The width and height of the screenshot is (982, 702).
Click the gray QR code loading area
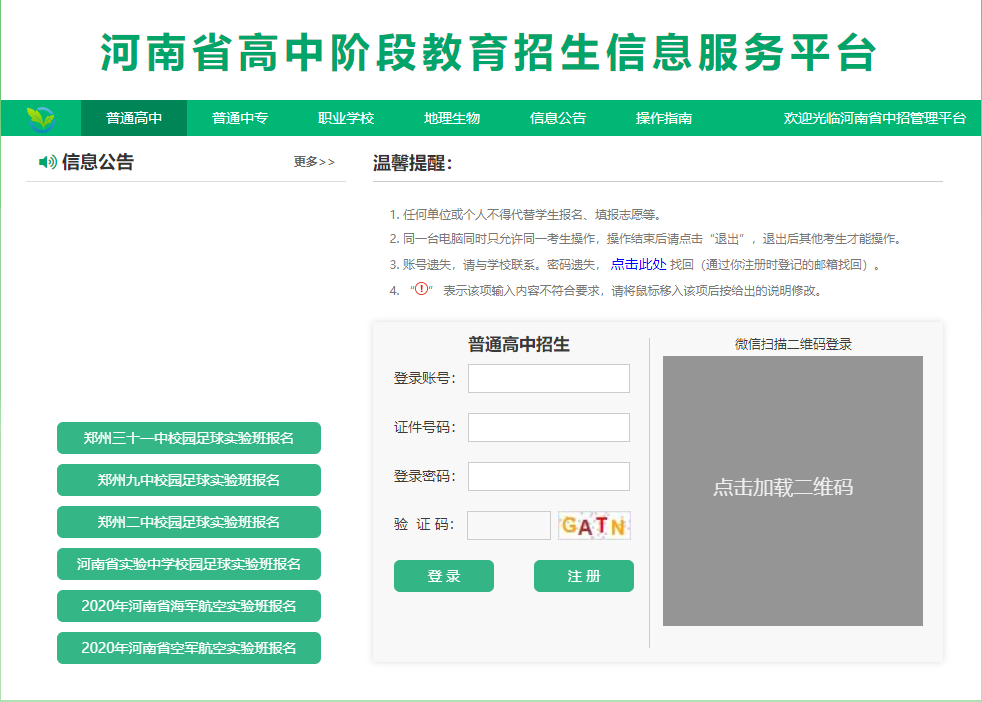(x=792, y=490)
